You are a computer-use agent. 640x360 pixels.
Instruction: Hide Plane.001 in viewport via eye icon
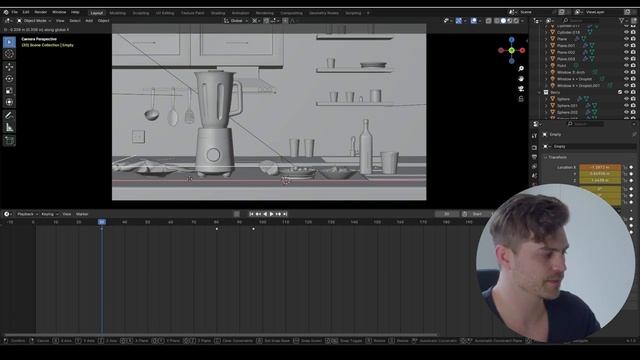[626, 45]
